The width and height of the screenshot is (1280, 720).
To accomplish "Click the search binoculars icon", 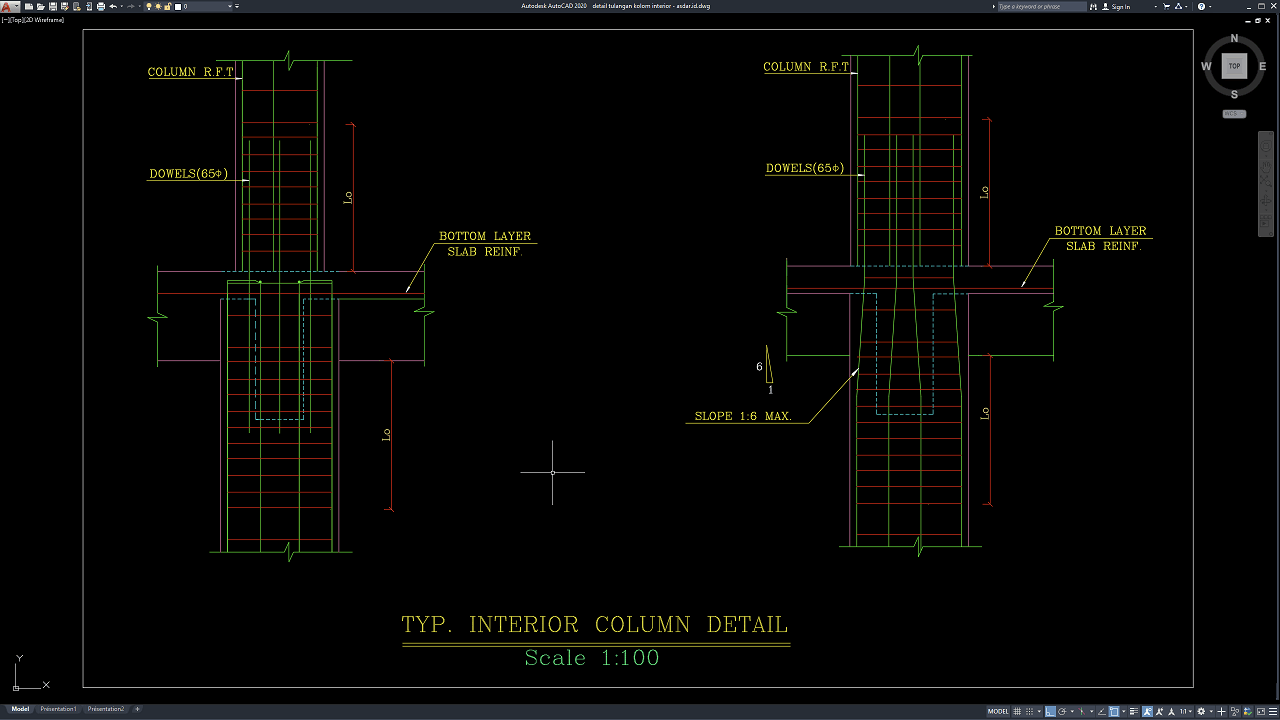I will pyautogui.click(x=1095, y=6).
